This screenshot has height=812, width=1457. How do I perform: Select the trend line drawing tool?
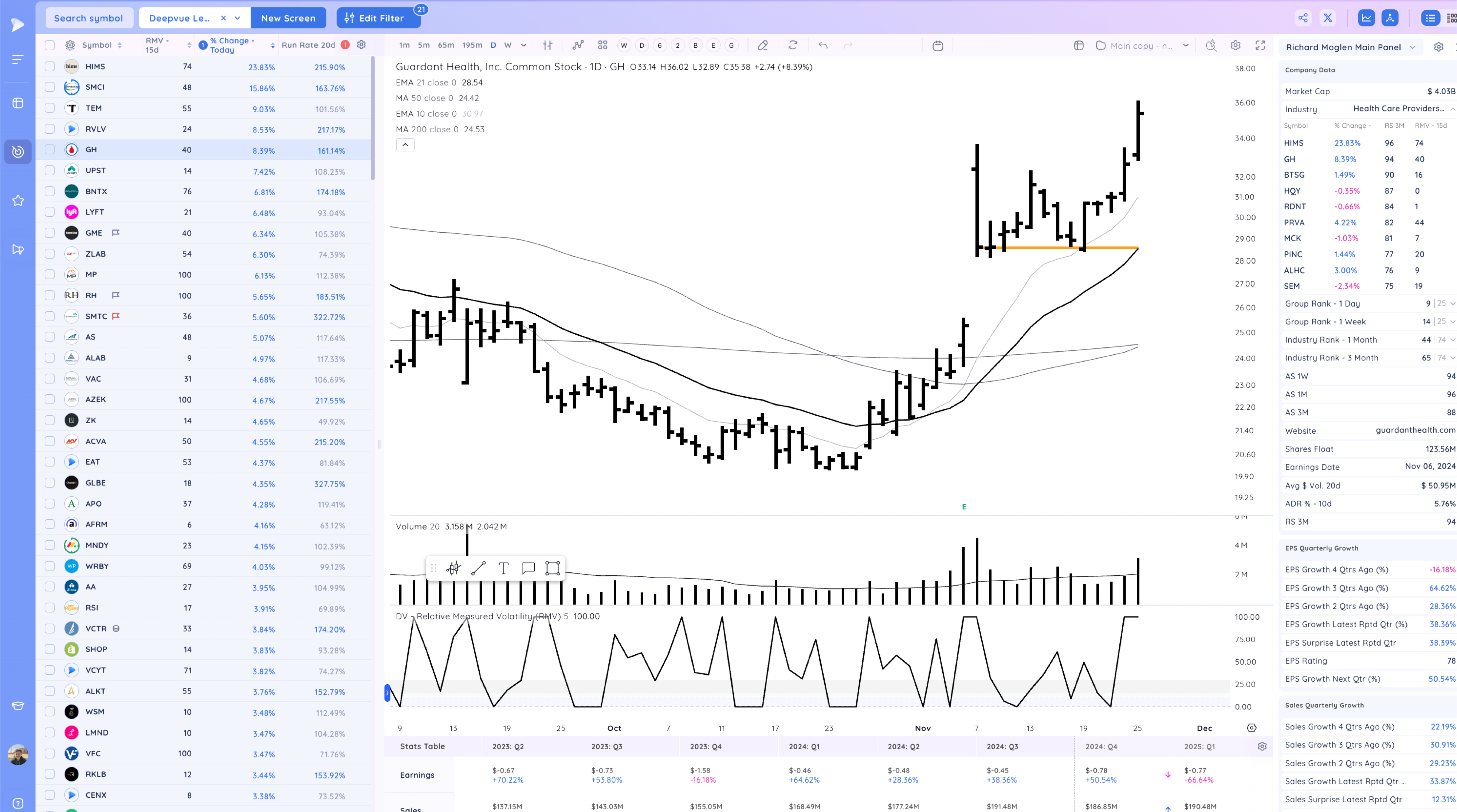point(479,568)
